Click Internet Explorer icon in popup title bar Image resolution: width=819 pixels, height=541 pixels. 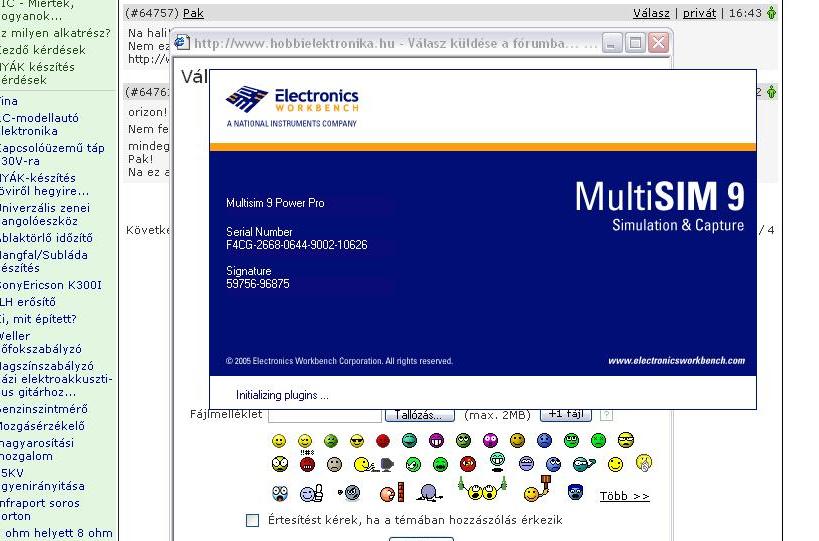(182, 43)
